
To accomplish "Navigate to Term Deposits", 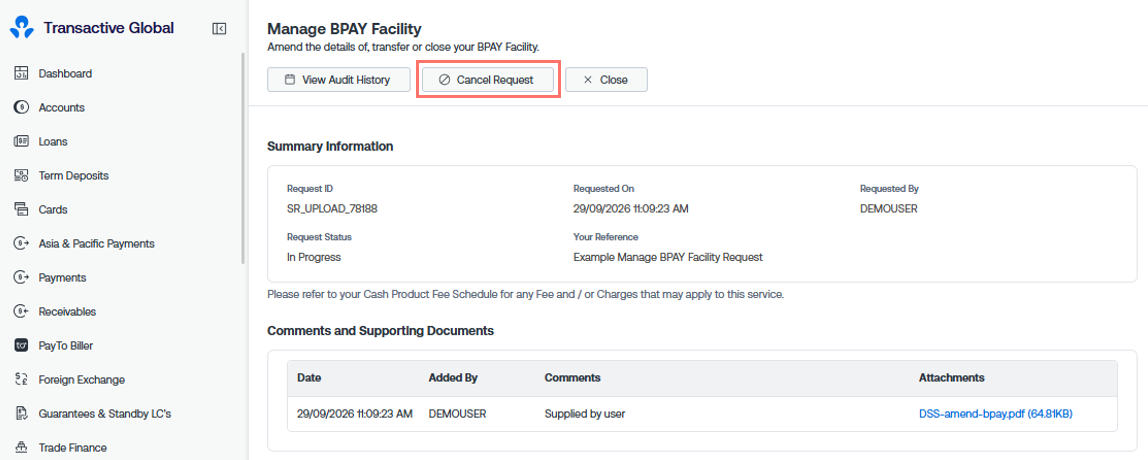I will click(73, 176).
